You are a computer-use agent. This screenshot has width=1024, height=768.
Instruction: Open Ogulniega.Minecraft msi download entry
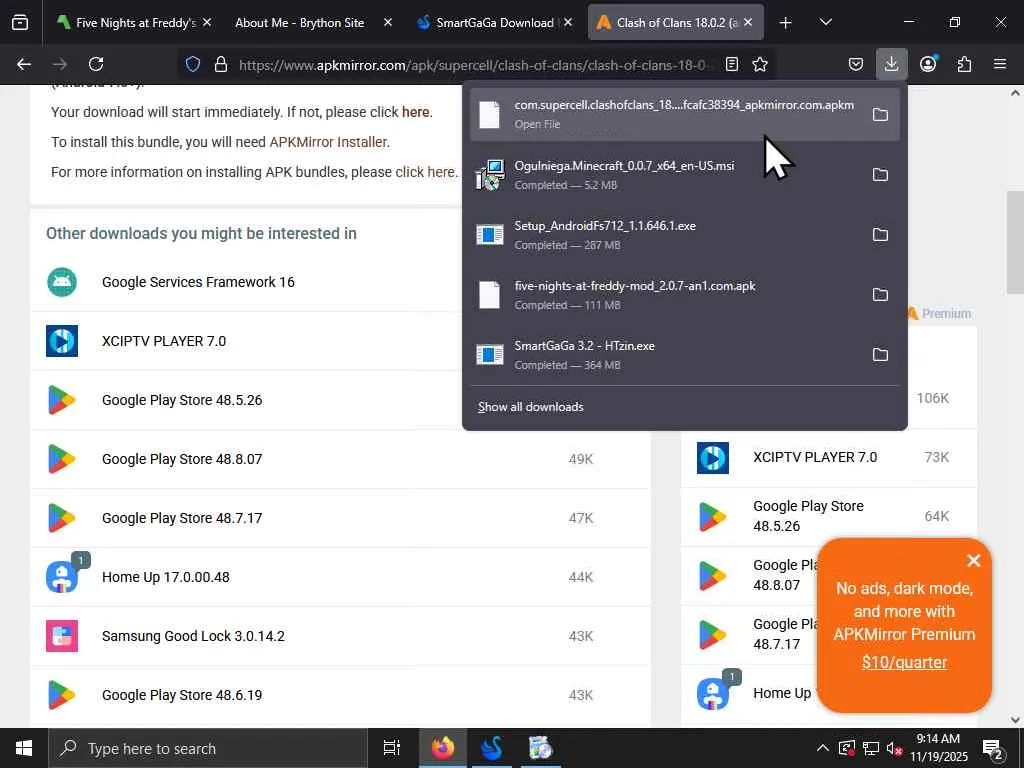point(666,174)
